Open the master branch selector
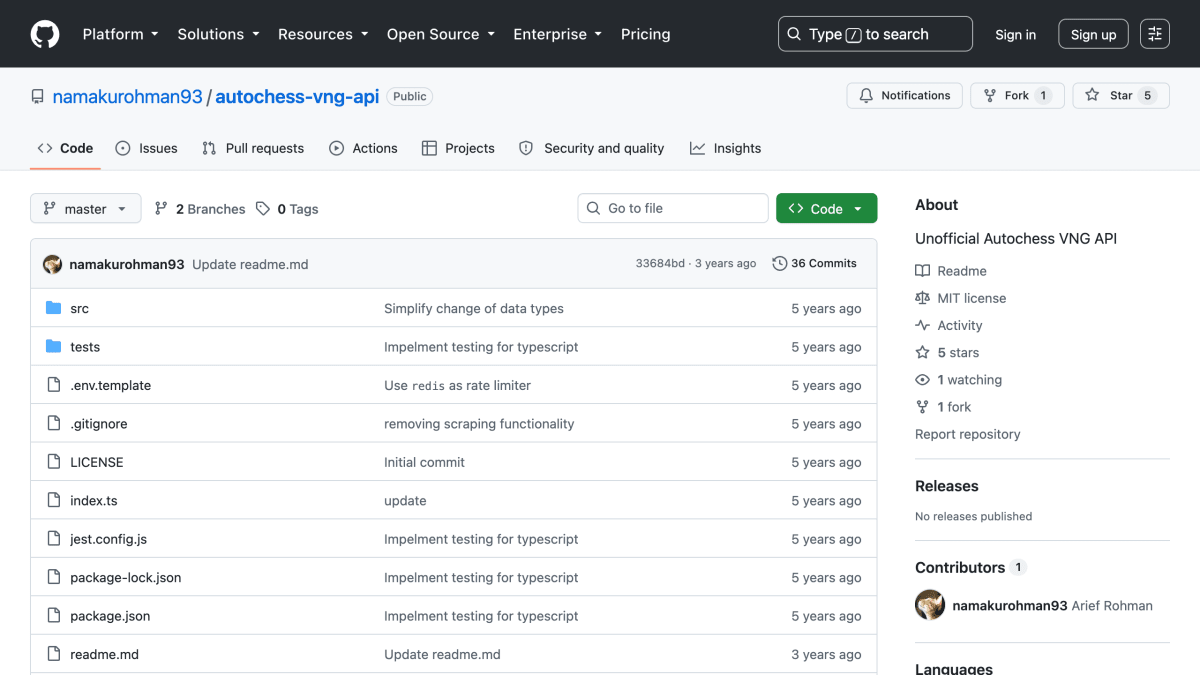The height and width of the screenshot is (675, 1200). (86, 209)
